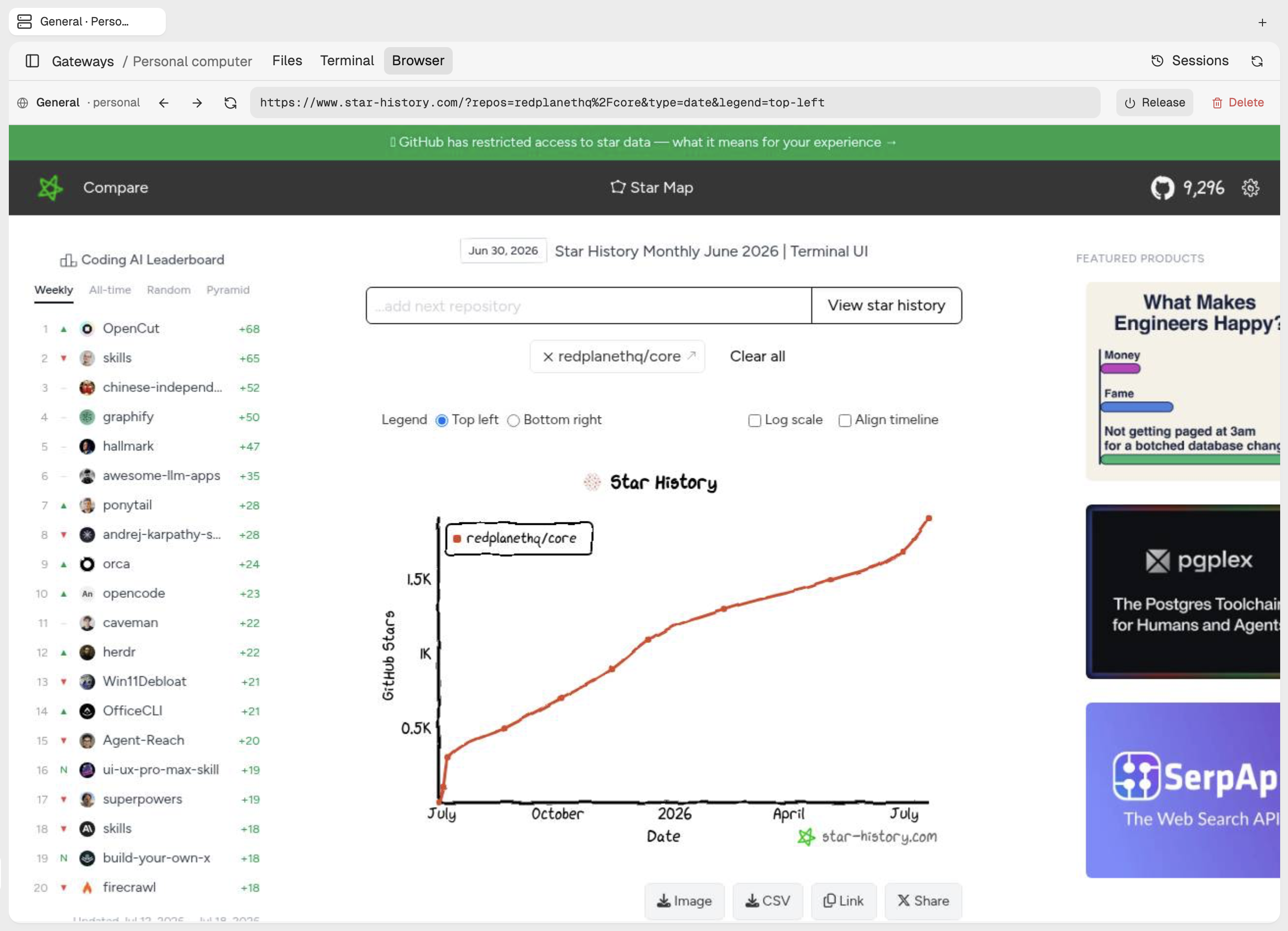Image resolution: width=1288 pixels, height=931 pixels.
Task: Click OpenCut avatar icon
Action: [x=87, y=329]
